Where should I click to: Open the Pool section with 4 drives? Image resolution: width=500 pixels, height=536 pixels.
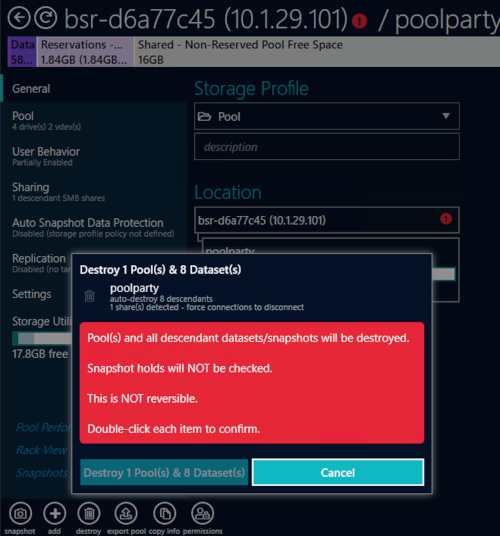coord(94,121)
